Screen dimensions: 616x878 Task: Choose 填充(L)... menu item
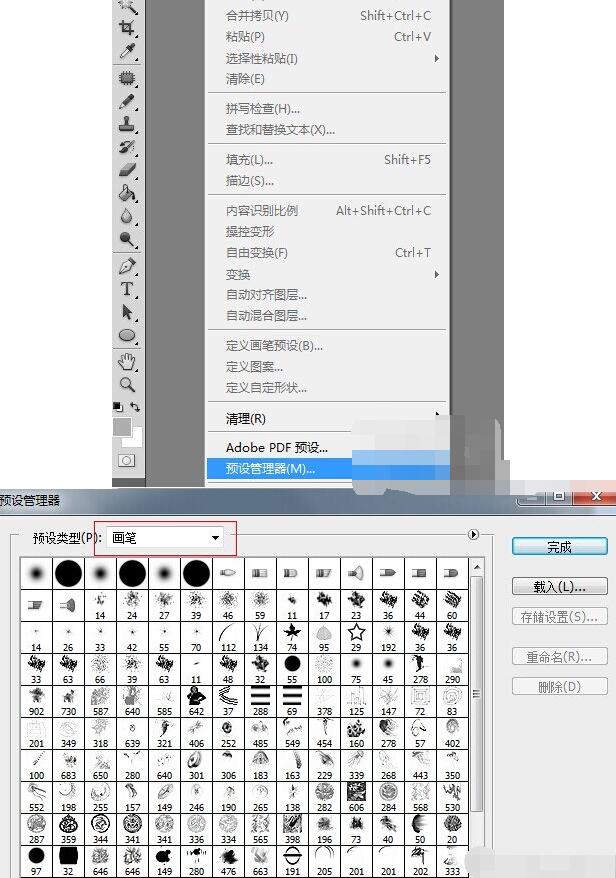(250, 160)
